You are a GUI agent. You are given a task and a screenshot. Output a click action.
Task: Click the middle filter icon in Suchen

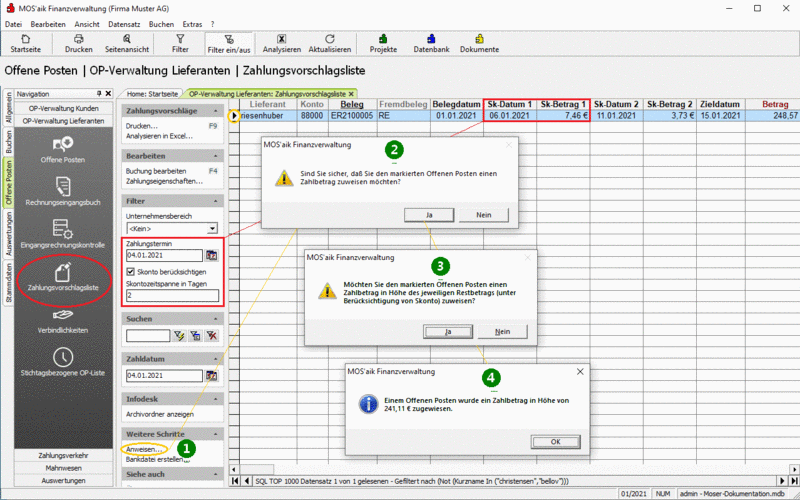coord(195,335)
